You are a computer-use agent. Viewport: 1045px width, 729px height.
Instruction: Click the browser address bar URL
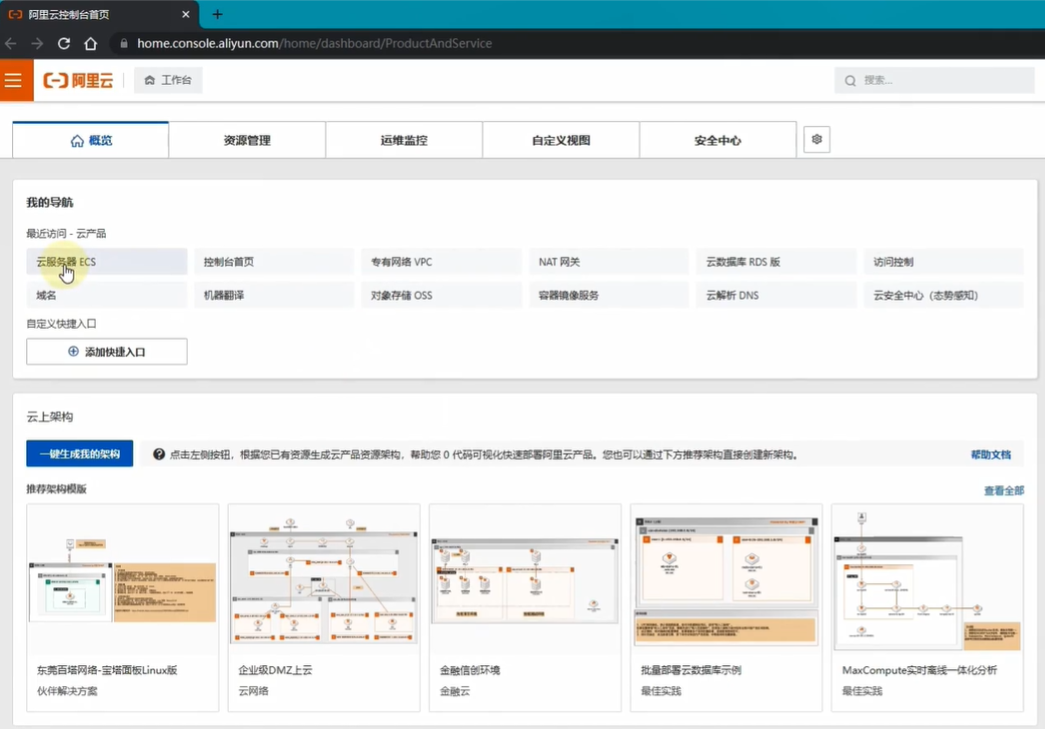pyautogui.click(x=315, y=43)
